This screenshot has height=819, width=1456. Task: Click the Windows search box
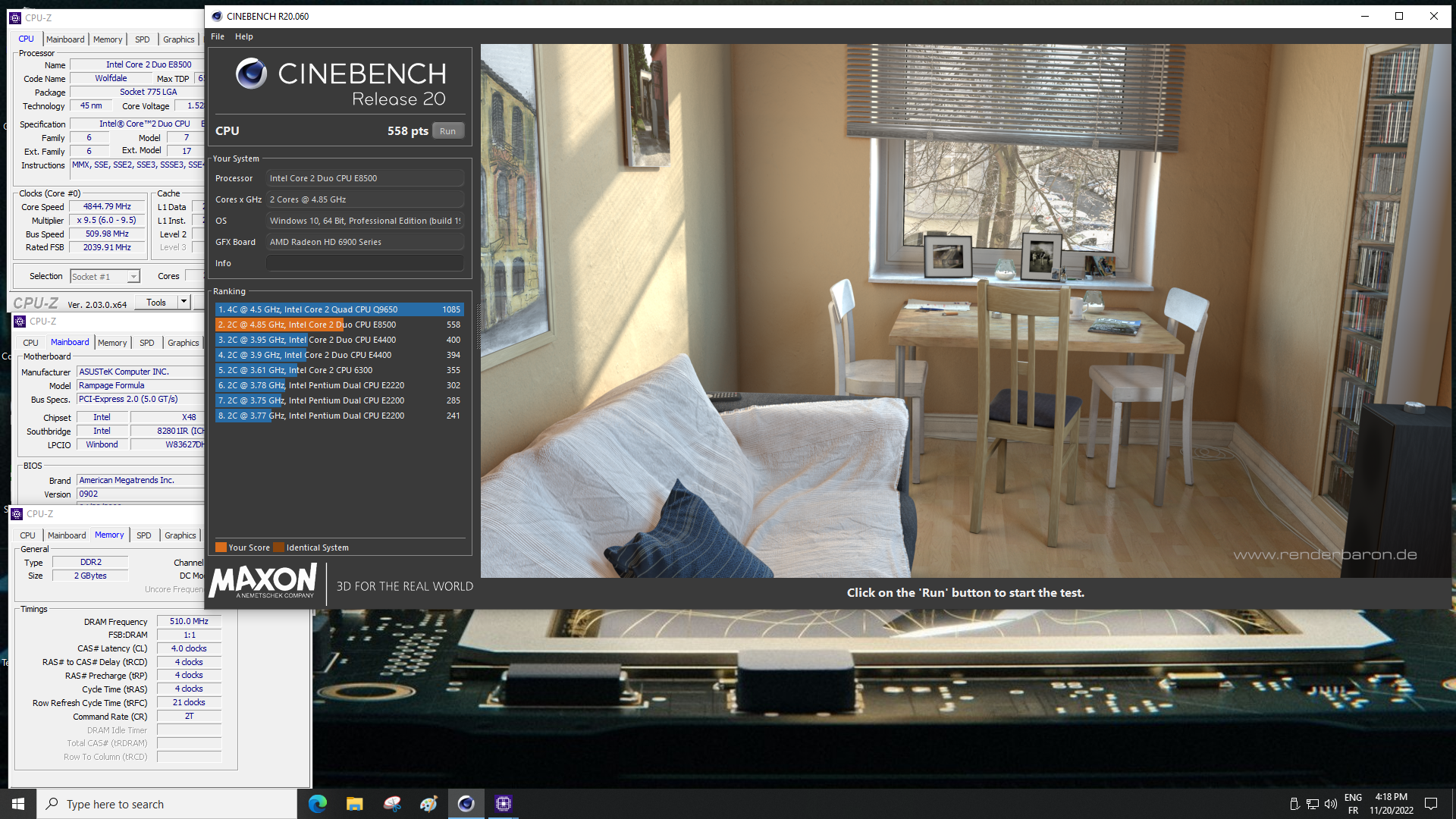click(x=167, y=804)
